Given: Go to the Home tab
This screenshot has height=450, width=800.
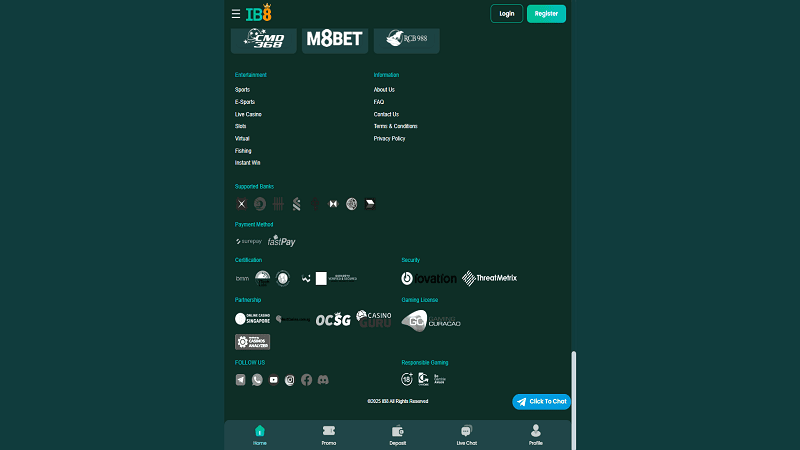Looking at the screenshot, I should point(260,434).
